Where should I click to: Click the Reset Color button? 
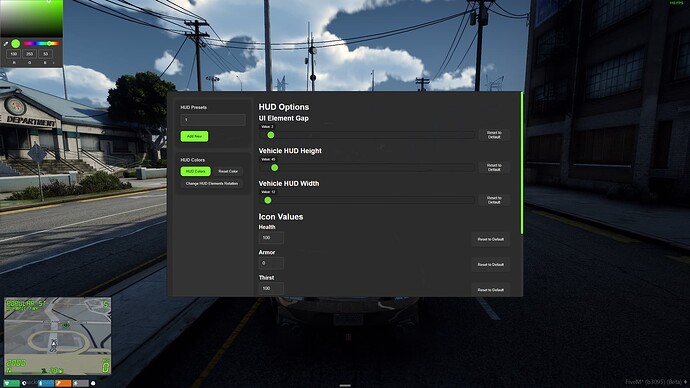coord(228,171)
